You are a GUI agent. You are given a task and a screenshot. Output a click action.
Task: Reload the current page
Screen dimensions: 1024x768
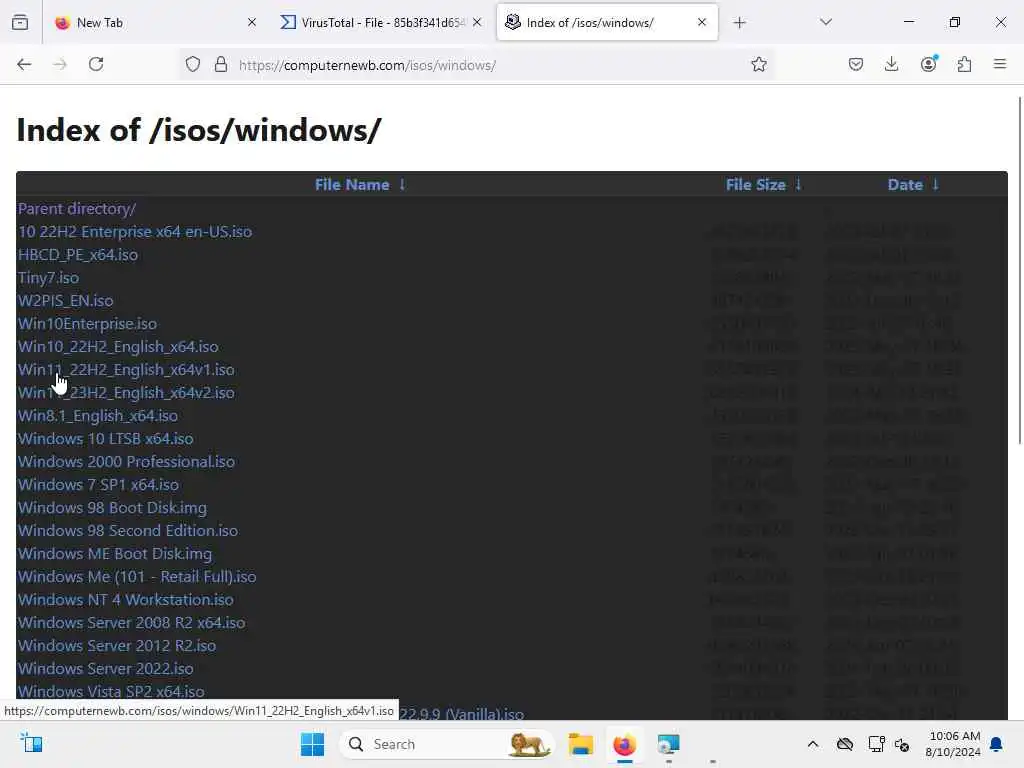[x=96, y=64]
